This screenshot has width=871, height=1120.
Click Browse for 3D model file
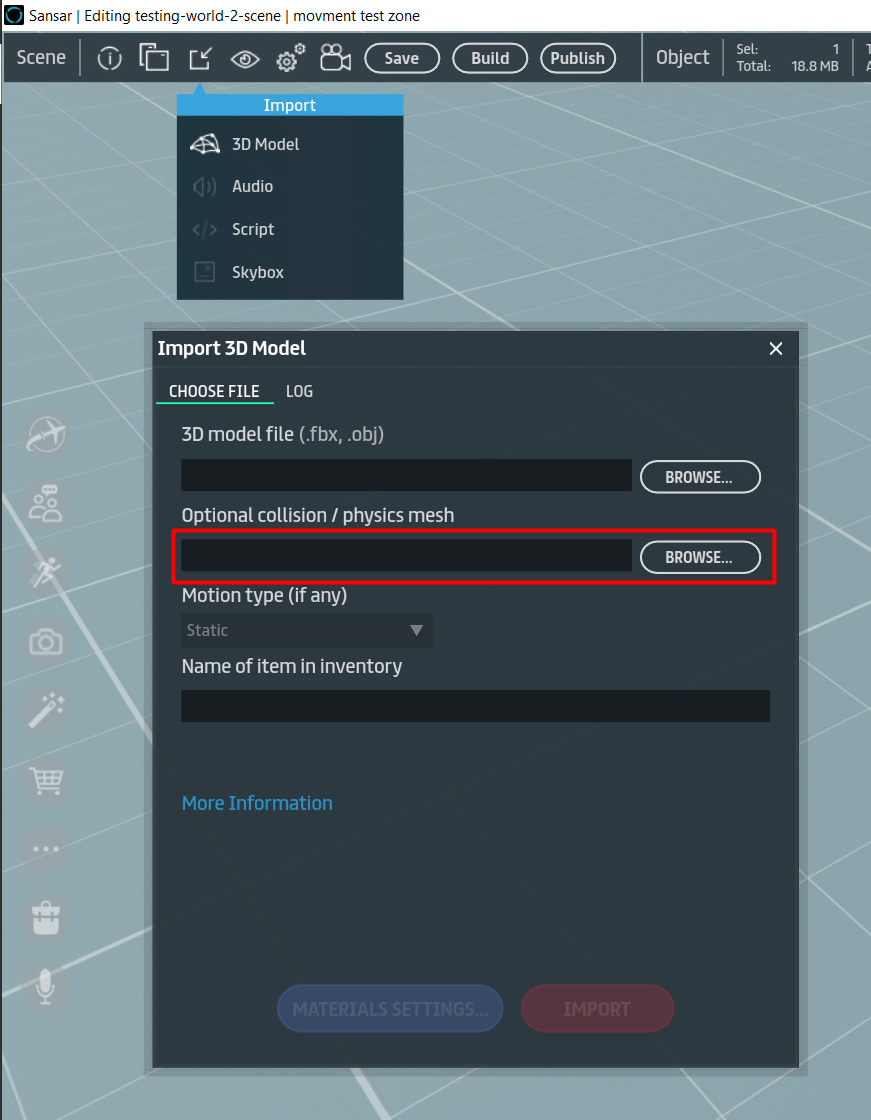[699, 478]
